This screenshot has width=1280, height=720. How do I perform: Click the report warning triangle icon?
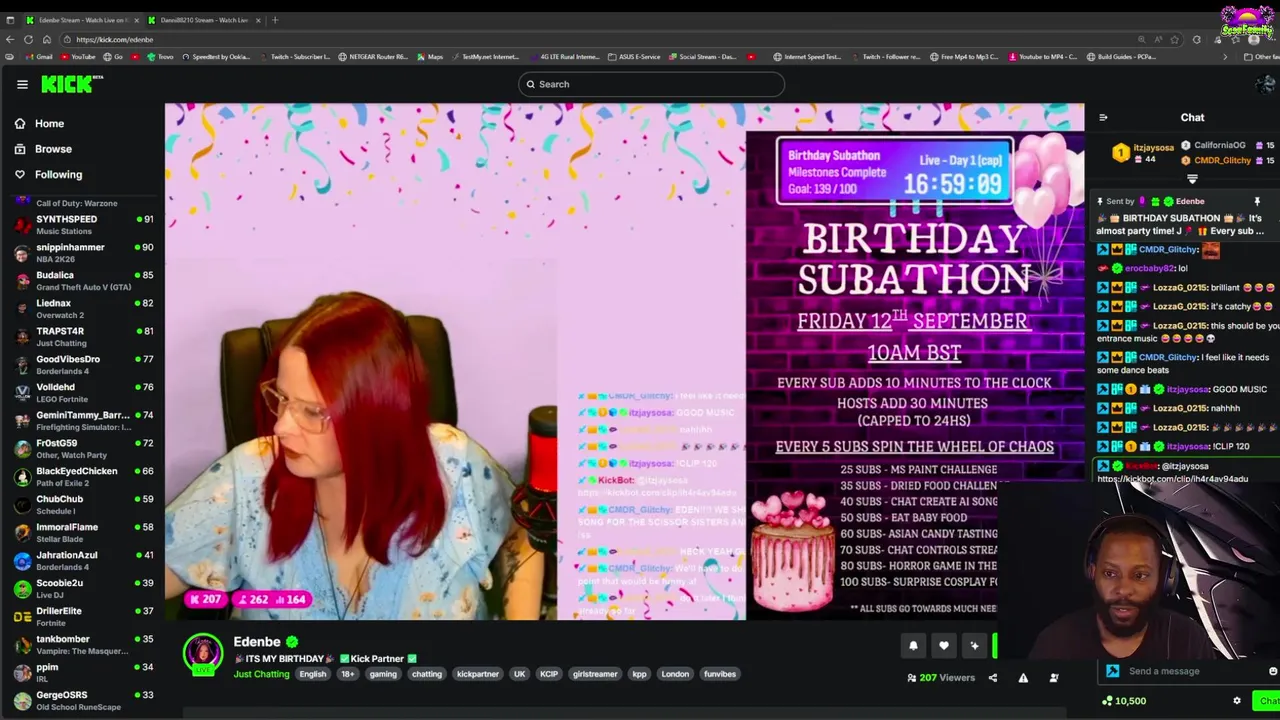point(1023,678)
